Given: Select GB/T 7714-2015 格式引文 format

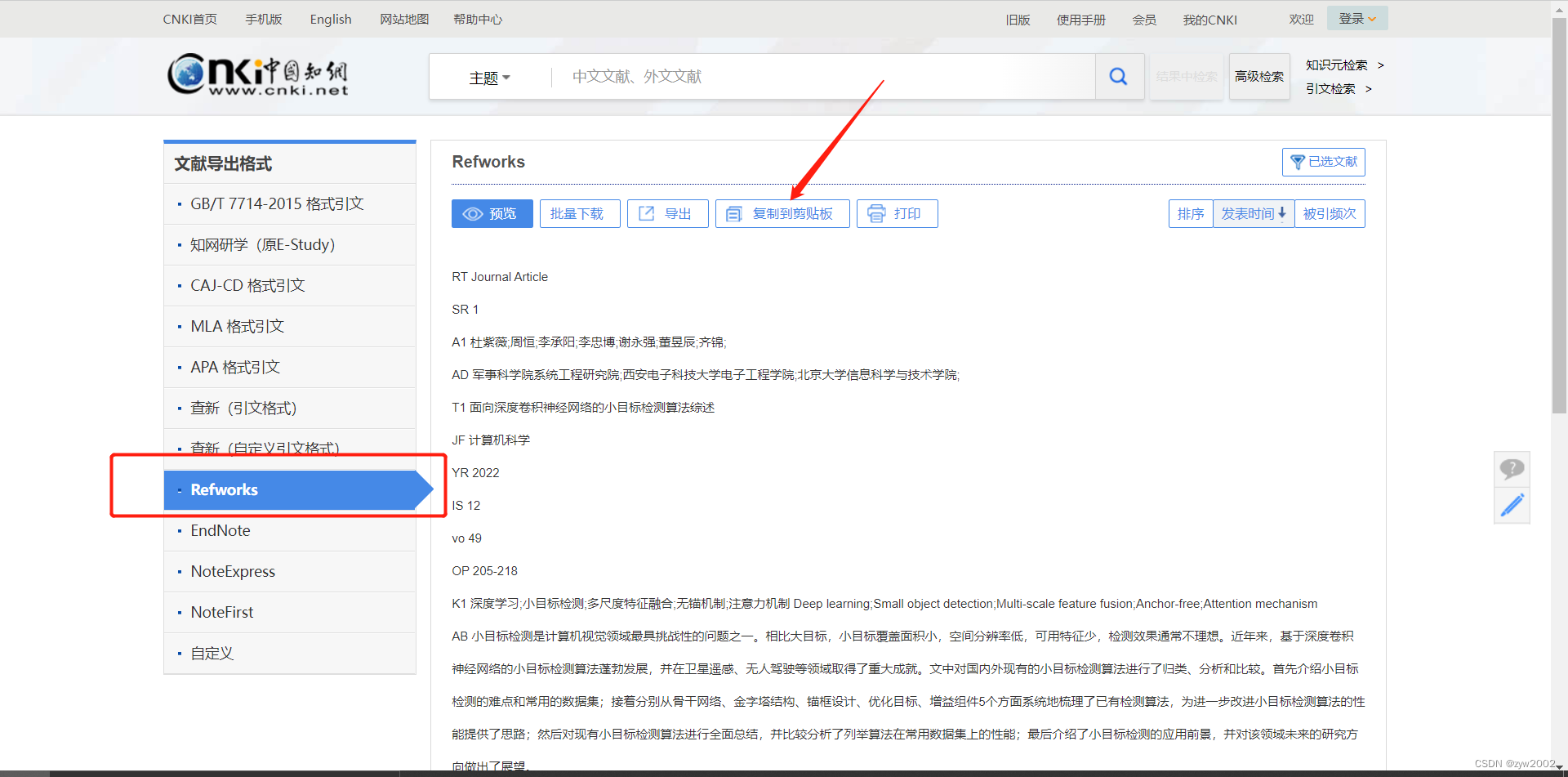Looking at the screenshot, I should point(290,204).
